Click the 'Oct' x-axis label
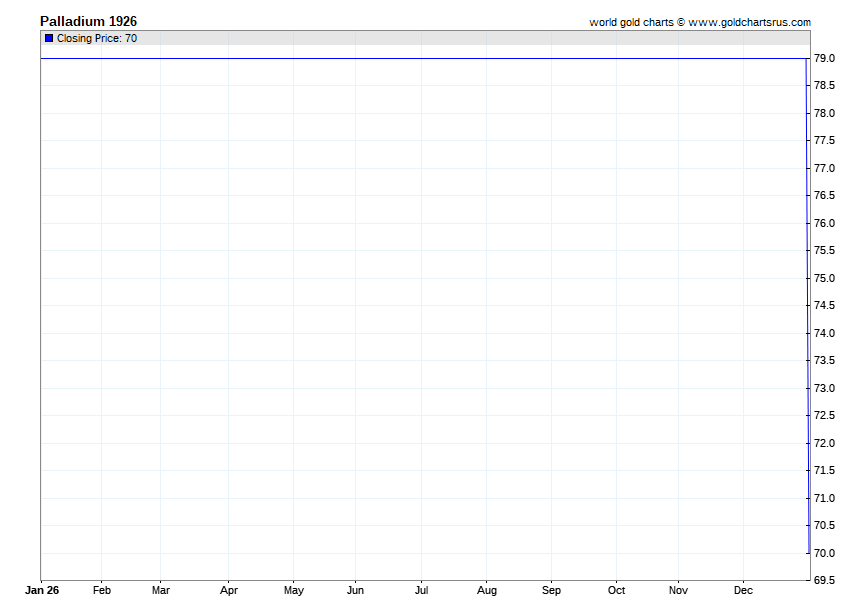Screen dimensions: 850x616 [616, 590]
